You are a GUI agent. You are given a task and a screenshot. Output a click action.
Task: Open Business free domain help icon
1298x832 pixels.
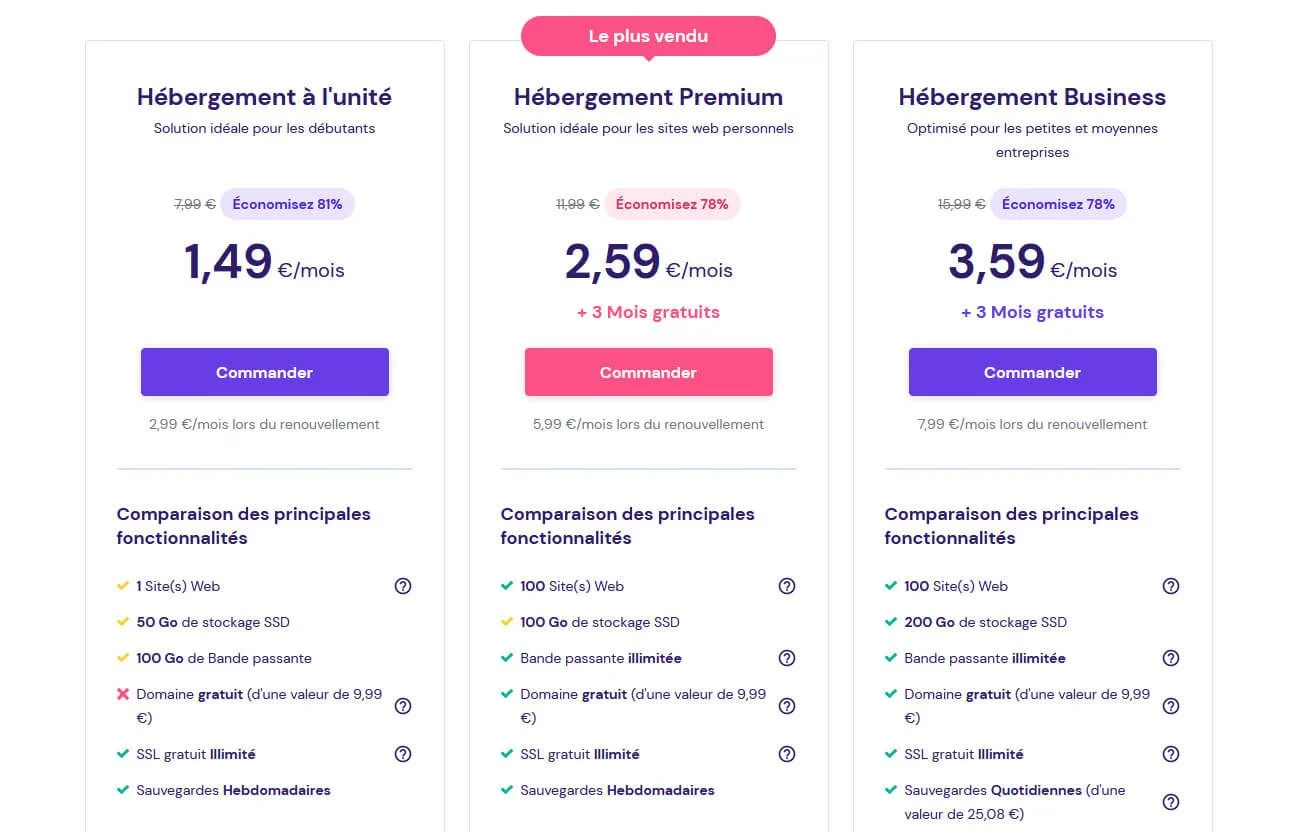[1171, 706]
